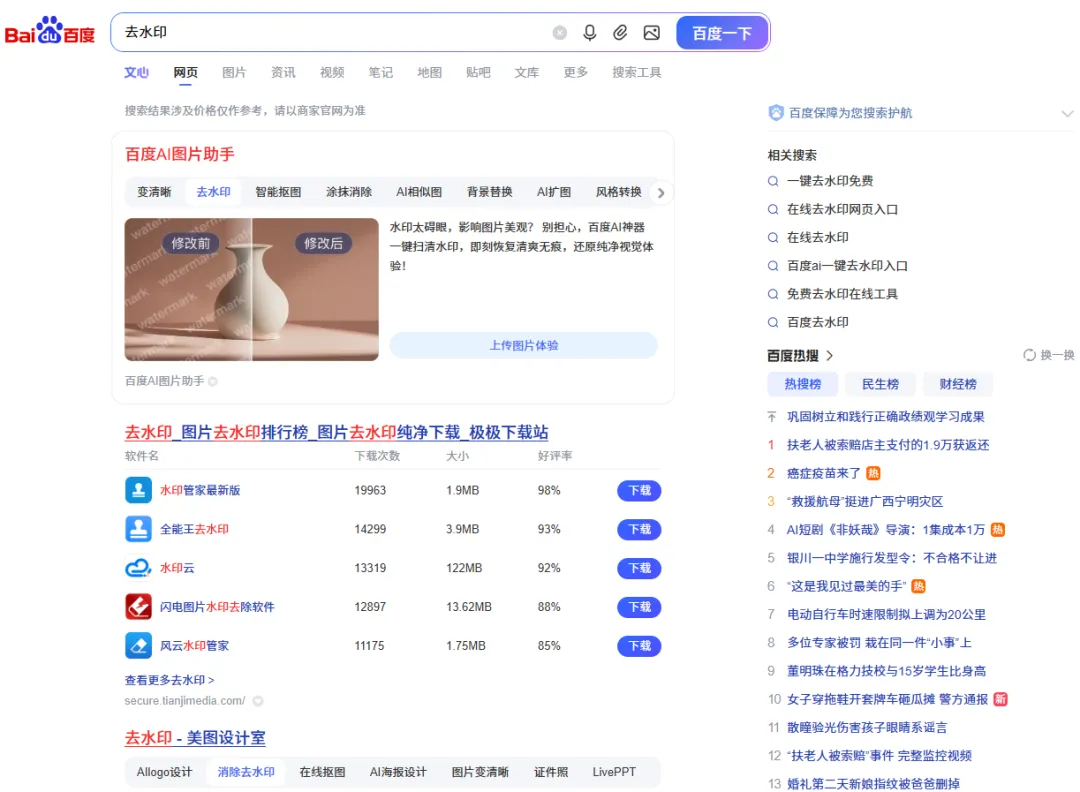Image resolution: width=1080 pixels, height=792 pixels.
Task: Open hot topic 银川一中学施行发型令
Action: [892, 558]
